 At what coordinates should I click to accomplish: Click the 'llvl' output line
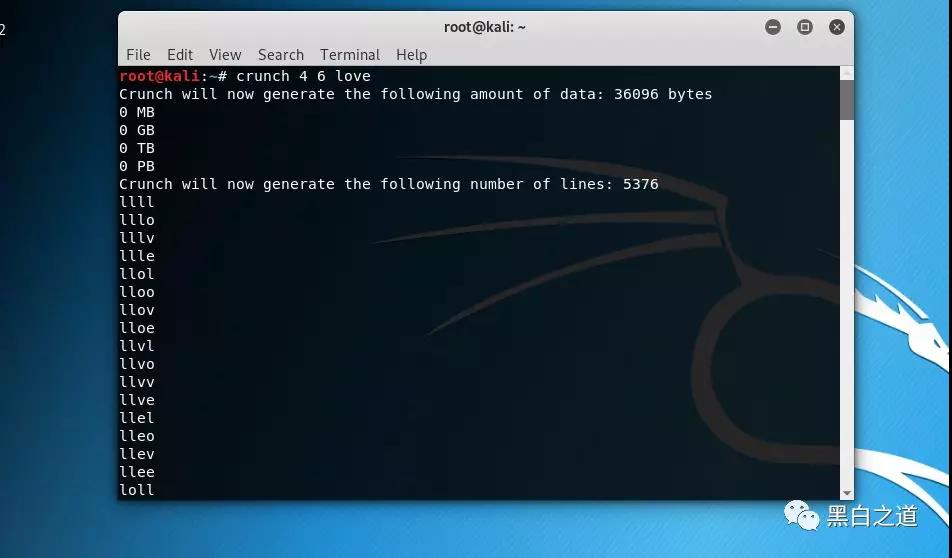137,346
